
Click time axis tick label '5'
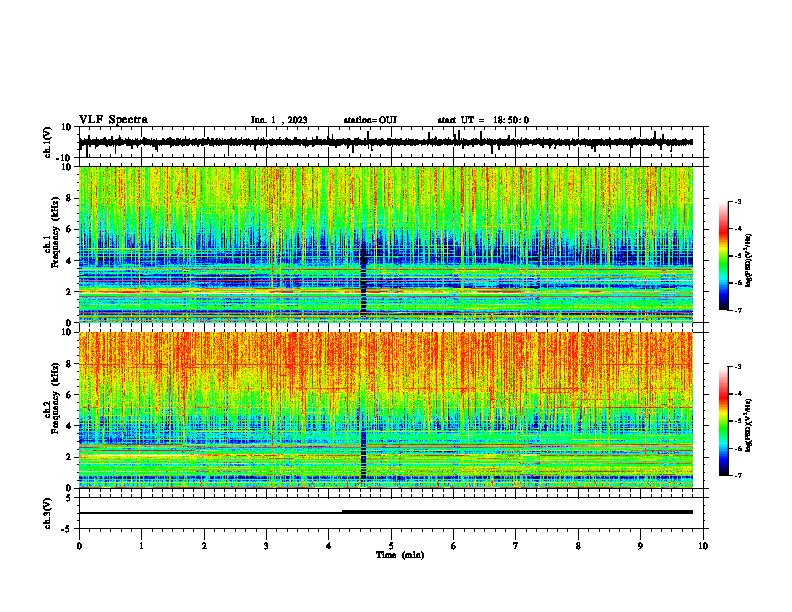(x=391, y=546)
